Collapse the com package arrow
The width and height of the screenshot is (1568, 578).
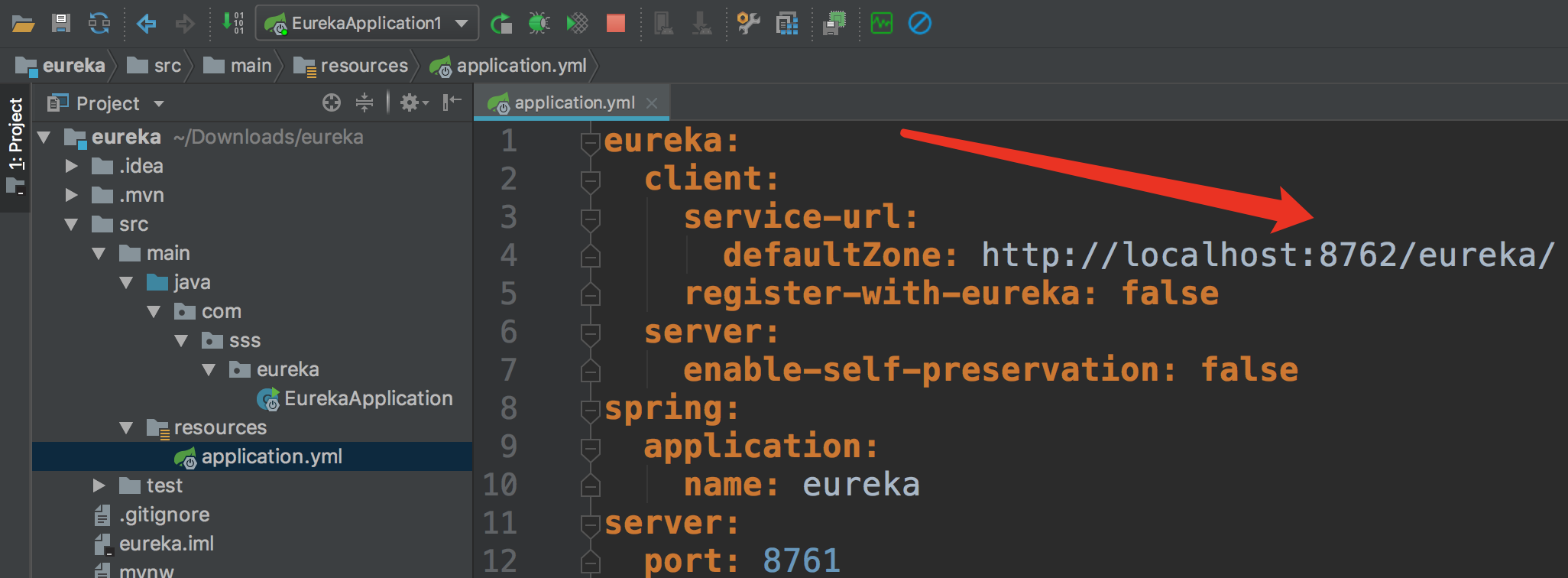[x=154, y=312]
